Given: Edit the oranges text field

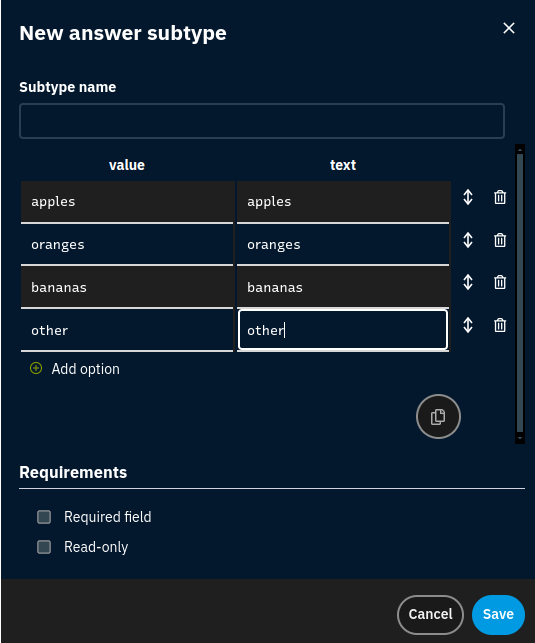Looking at the screenshot, I should coord(343,245).
